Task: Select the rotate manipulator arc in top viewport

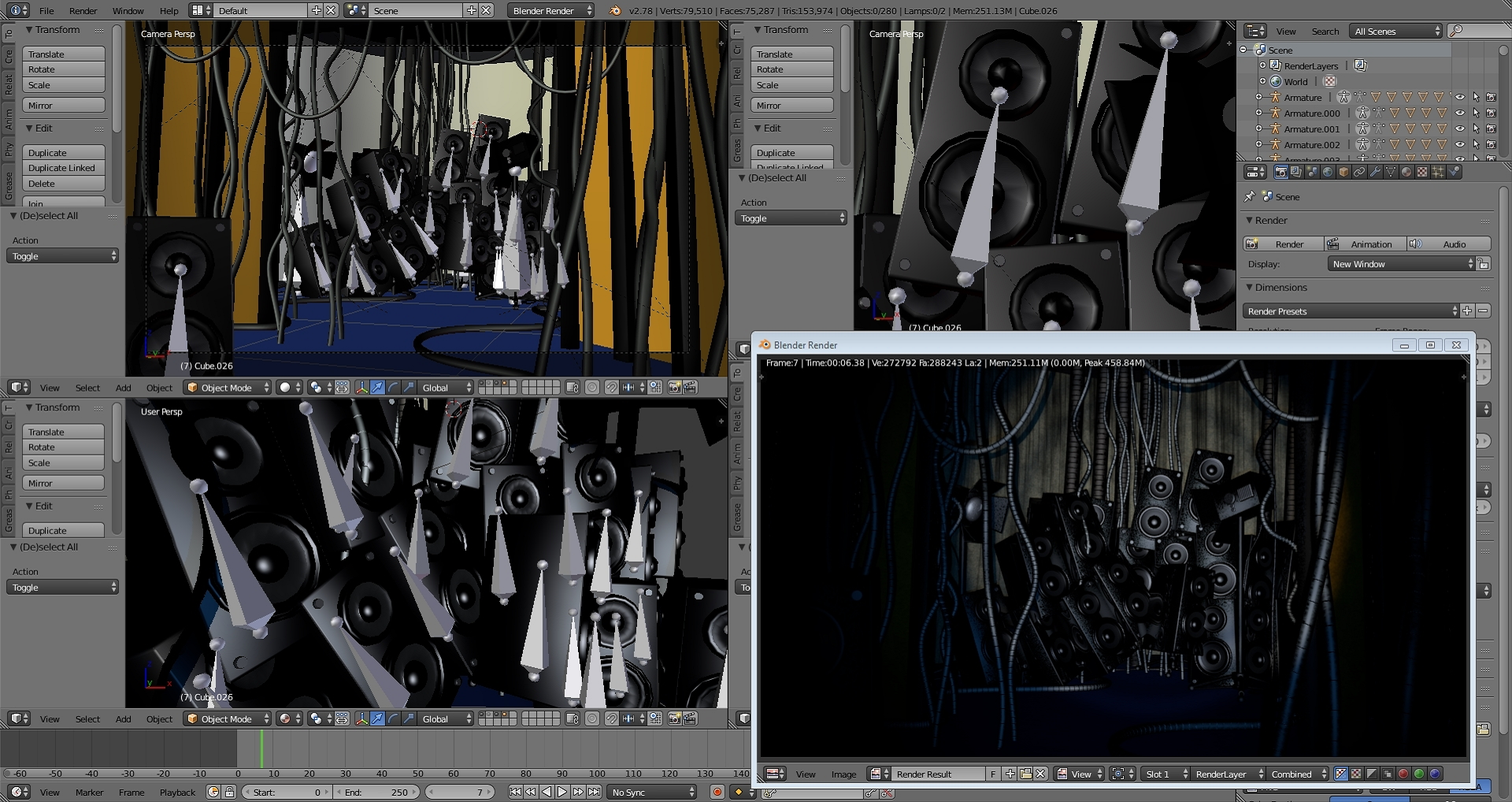Action: (x=393, y=387)
